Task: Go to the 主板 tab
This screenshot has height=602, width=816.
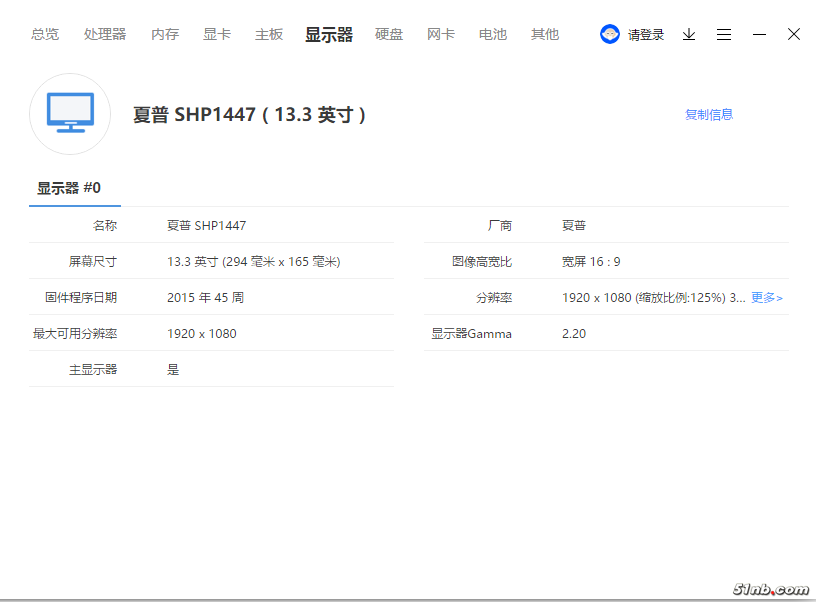Action: click(269, 34)
